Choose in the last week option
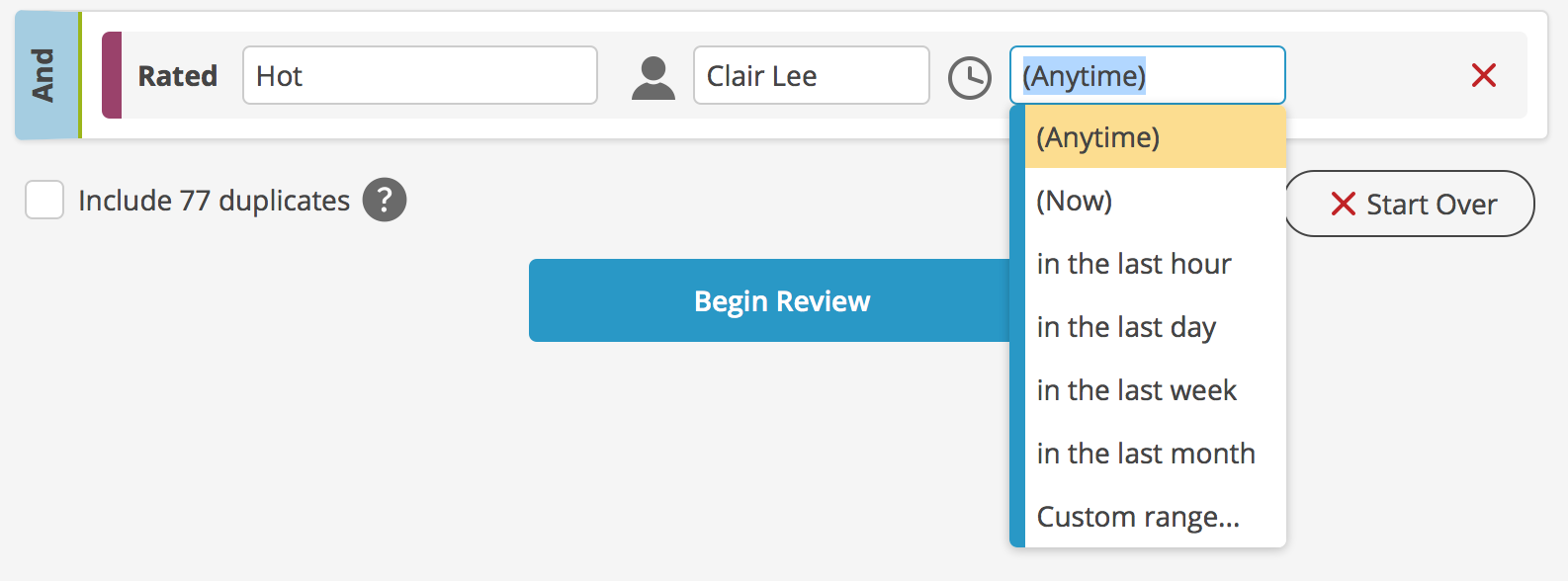This screenshot has height=581, width=1568. pos(1137,389)
